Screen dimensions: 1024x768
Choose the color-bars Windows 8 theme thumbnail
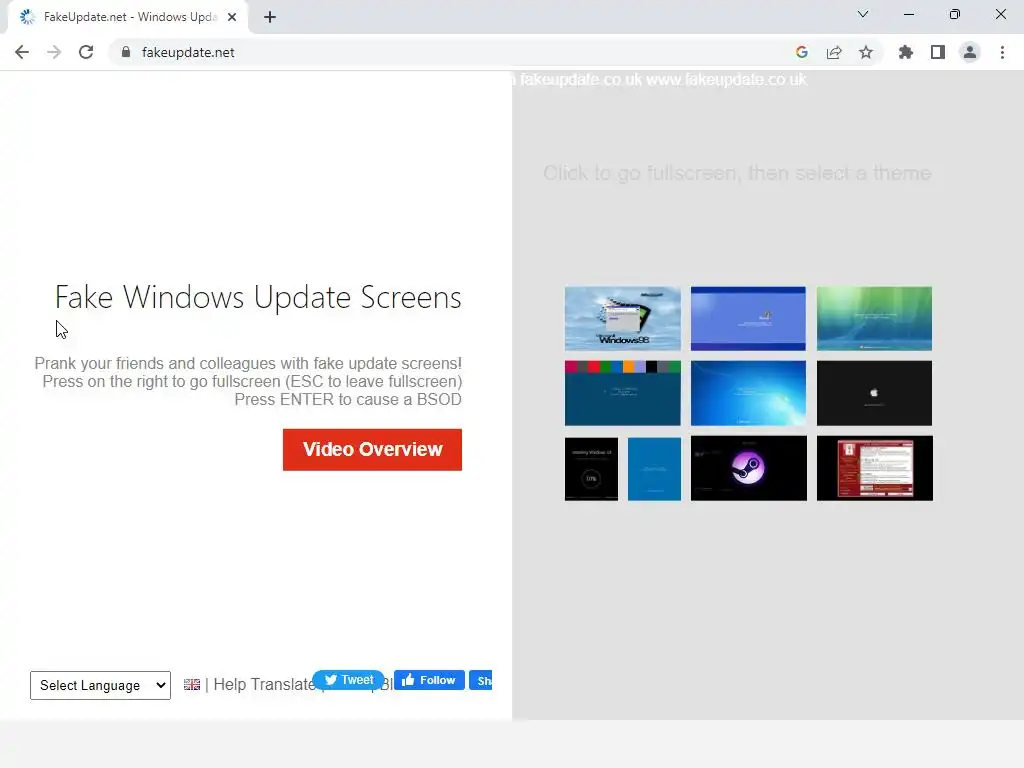coord(622,393)
